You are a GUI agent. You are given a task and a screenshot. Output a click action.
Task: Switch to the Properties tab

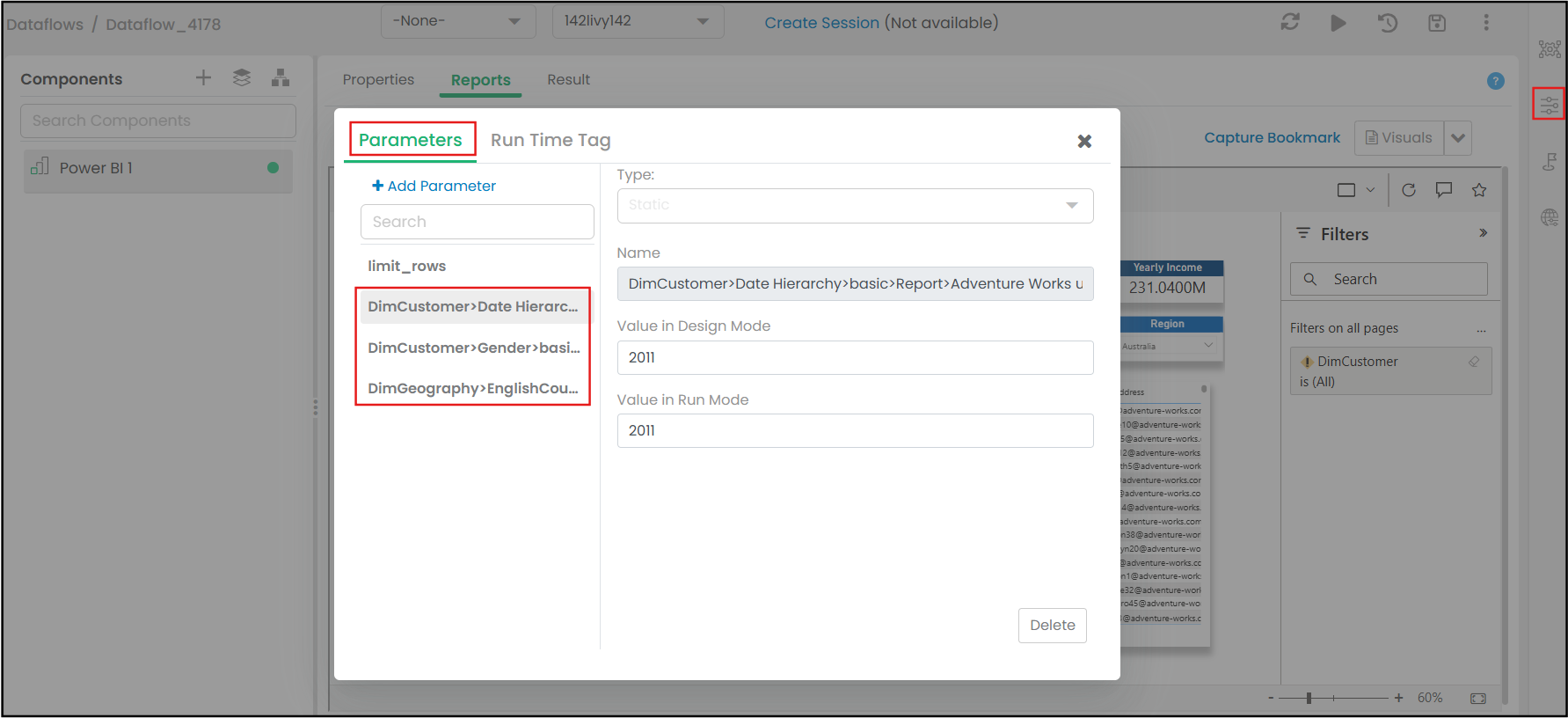point(378,80)
